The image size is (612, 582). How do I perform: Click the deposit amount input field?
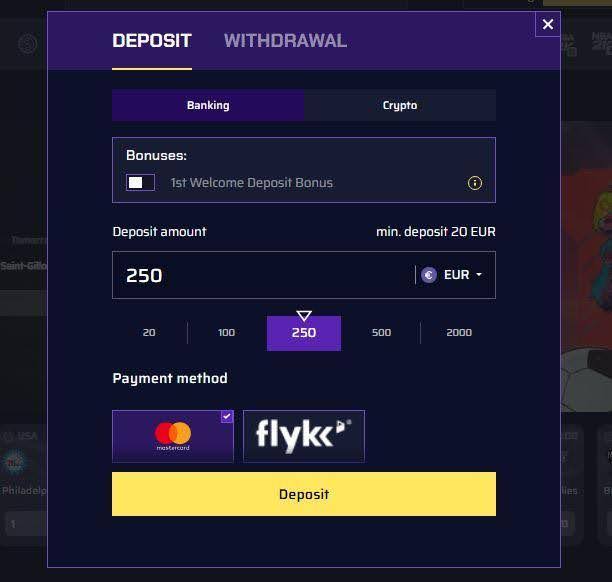click(x=262, y=275)
